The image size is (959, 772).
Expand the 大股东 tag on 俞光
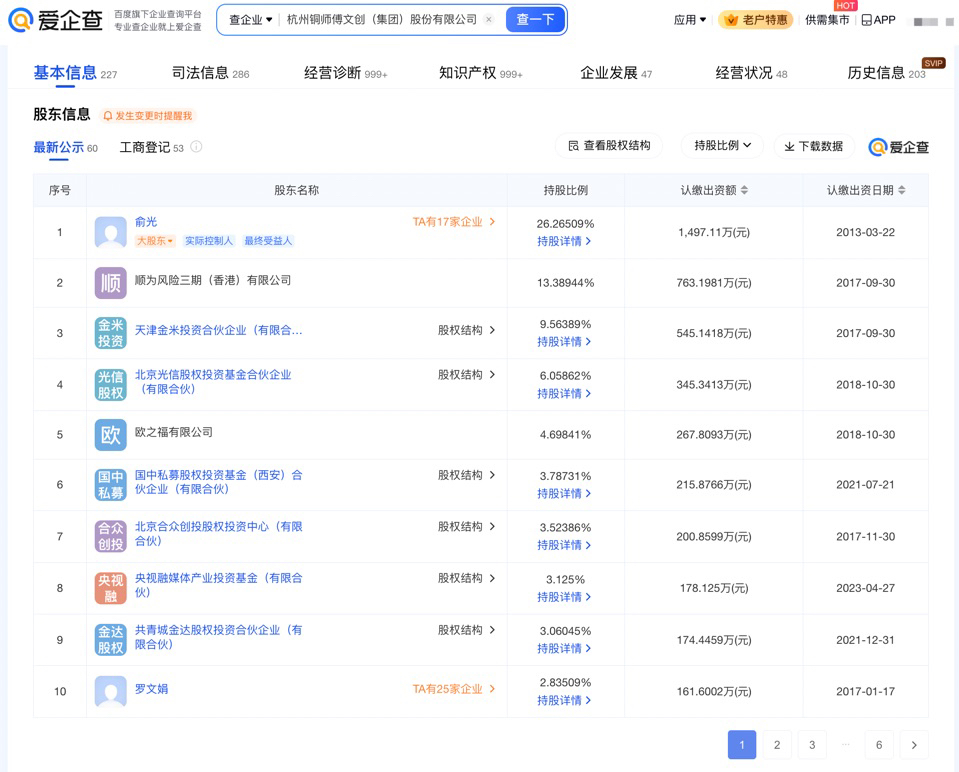155,241
